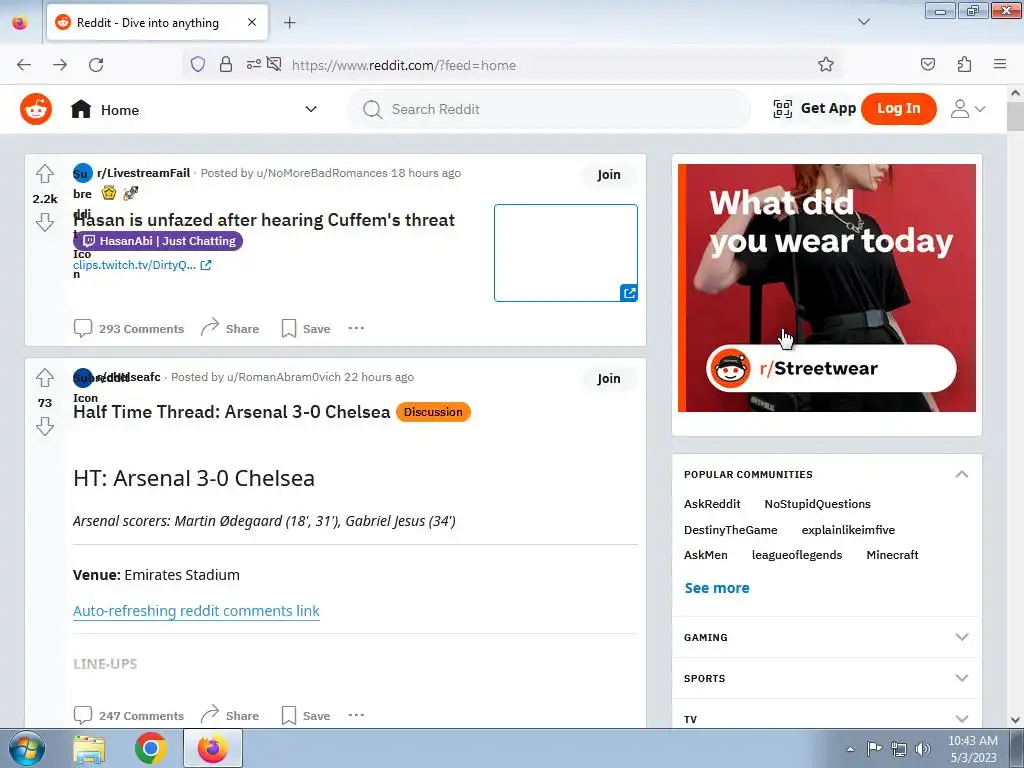The height and width of the screenshot is (768, 1024).
Task: Focus the Search Reddit field
Action: (x=549, y=109)
